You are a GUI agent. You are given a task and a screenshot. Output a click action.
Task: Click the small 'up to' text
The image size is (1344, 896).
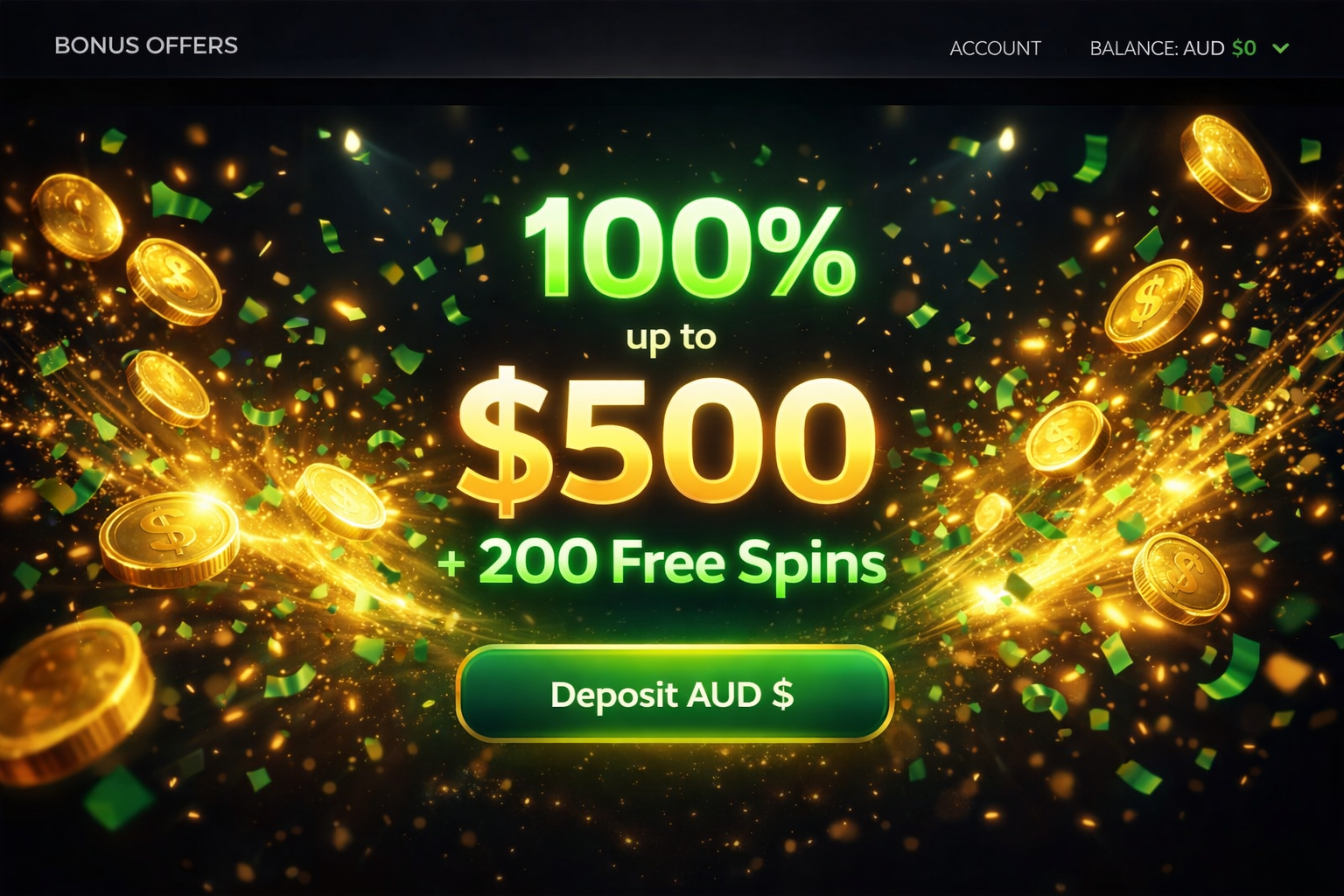point(671,338)
